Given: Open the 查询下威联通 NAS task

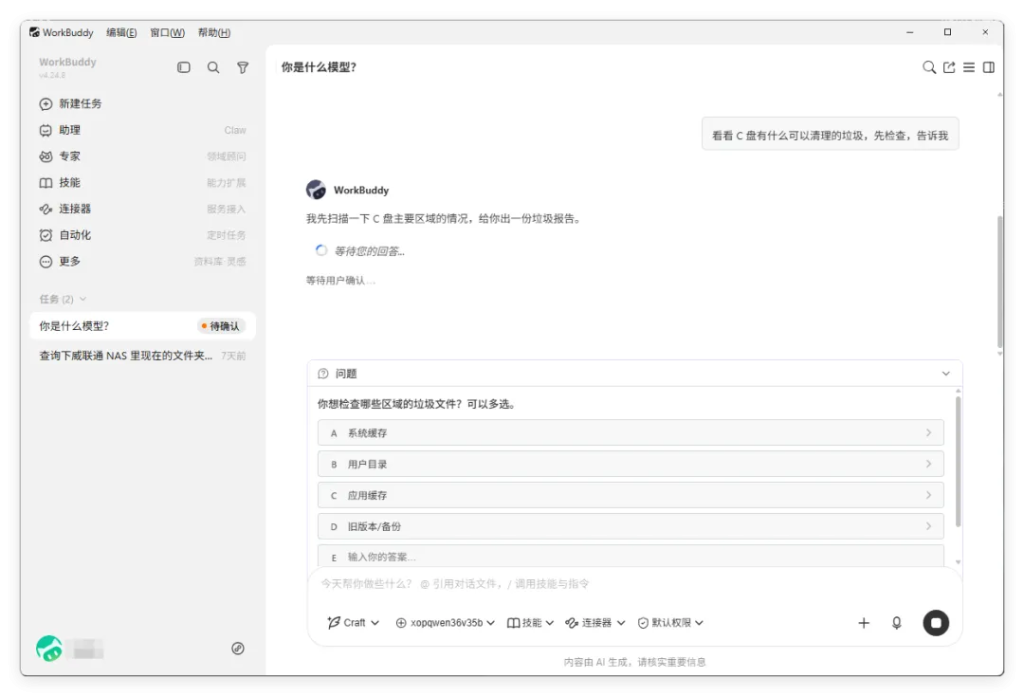Looking at the screenshot, I should tap(142, 356).
